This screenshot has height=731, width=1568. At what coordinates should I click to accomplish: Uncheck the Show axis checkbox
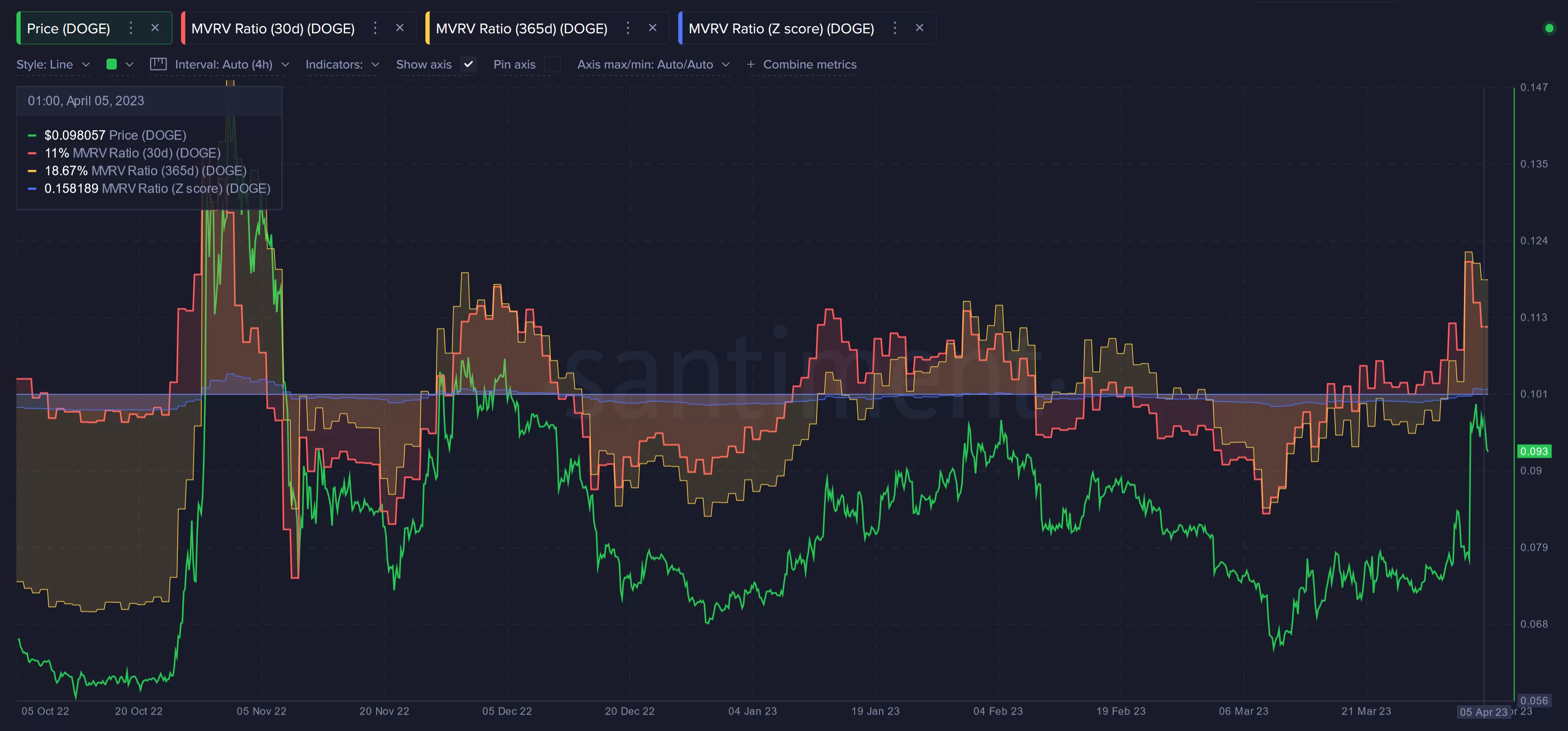coord(468,64)
